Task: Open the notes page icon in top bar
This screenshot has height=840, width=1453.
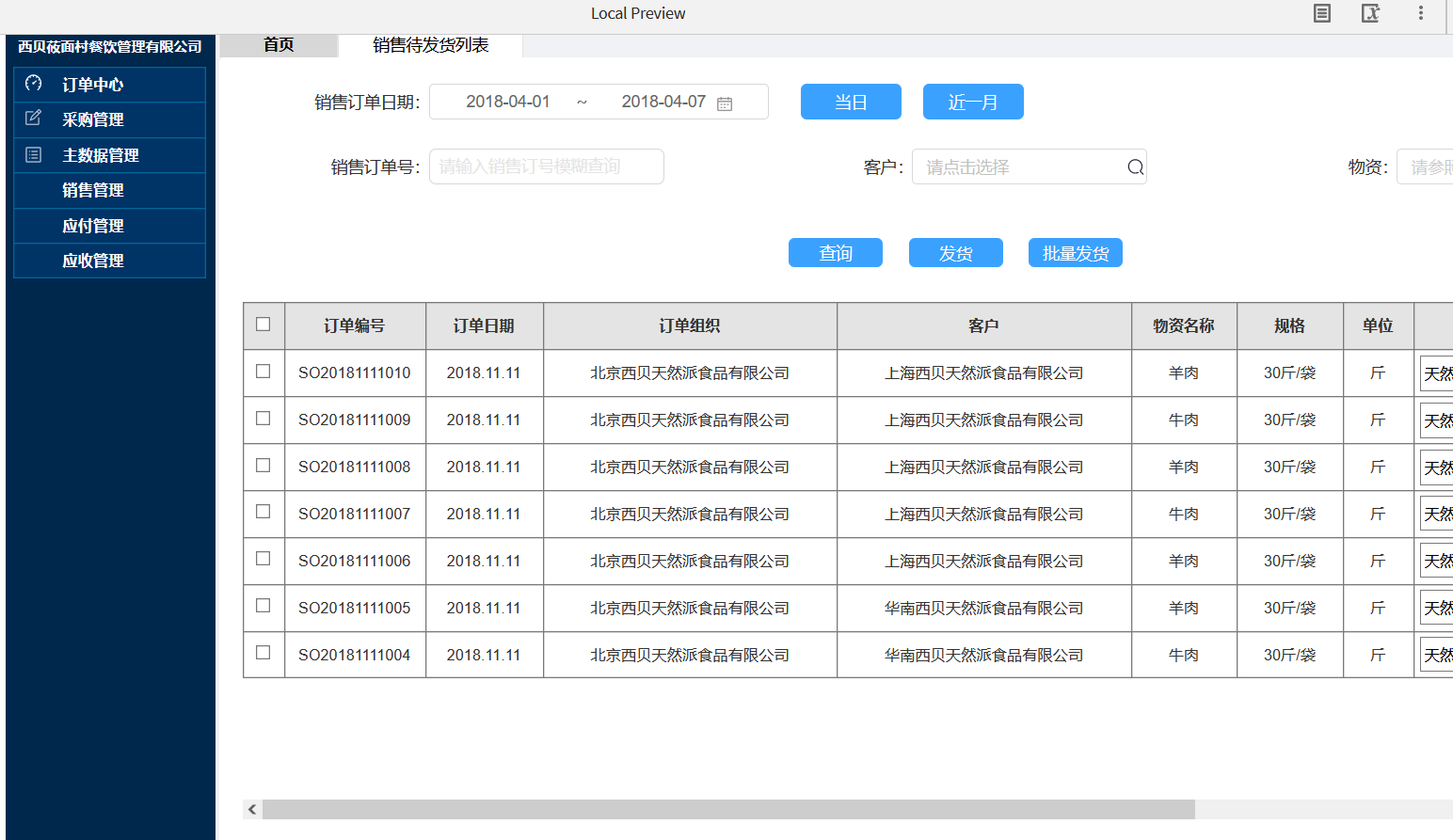Action: [1322, 13]
